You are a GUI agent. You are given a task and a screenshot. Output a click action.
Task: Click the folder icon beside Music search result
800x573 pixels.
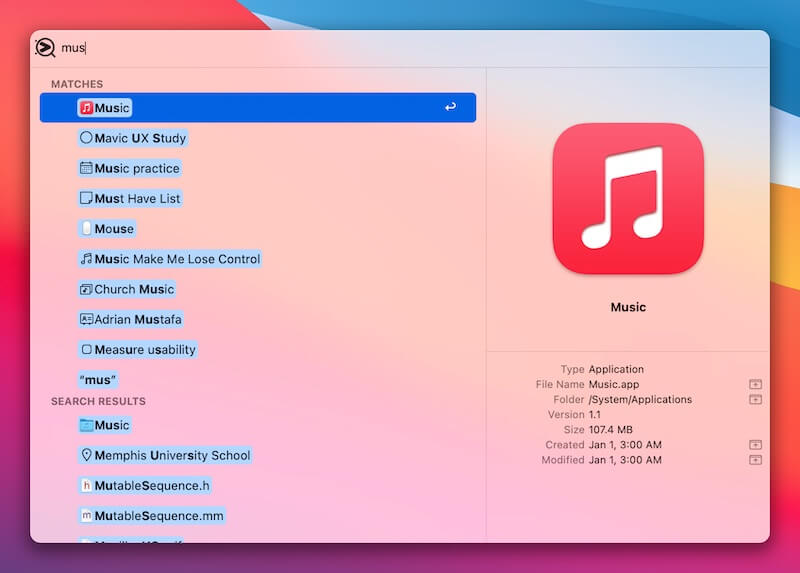(86, 425)
